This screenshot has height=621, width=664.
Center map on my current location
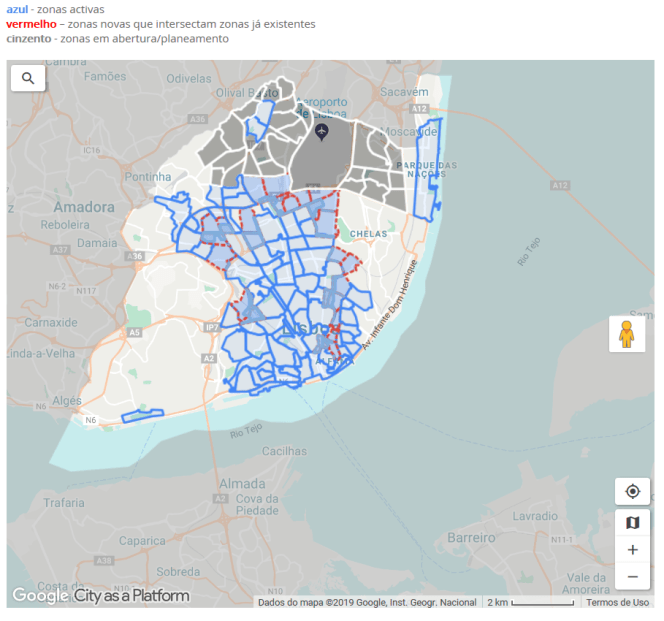tap(632, 492)
